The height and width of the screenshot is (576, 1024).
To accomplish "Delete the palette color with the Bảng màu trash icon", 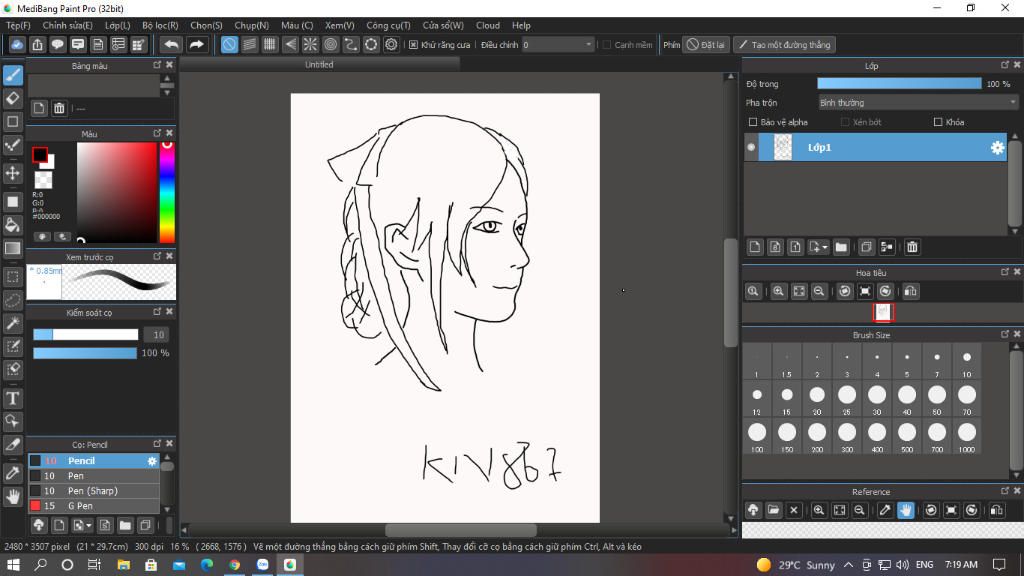I will click(59, 108).
